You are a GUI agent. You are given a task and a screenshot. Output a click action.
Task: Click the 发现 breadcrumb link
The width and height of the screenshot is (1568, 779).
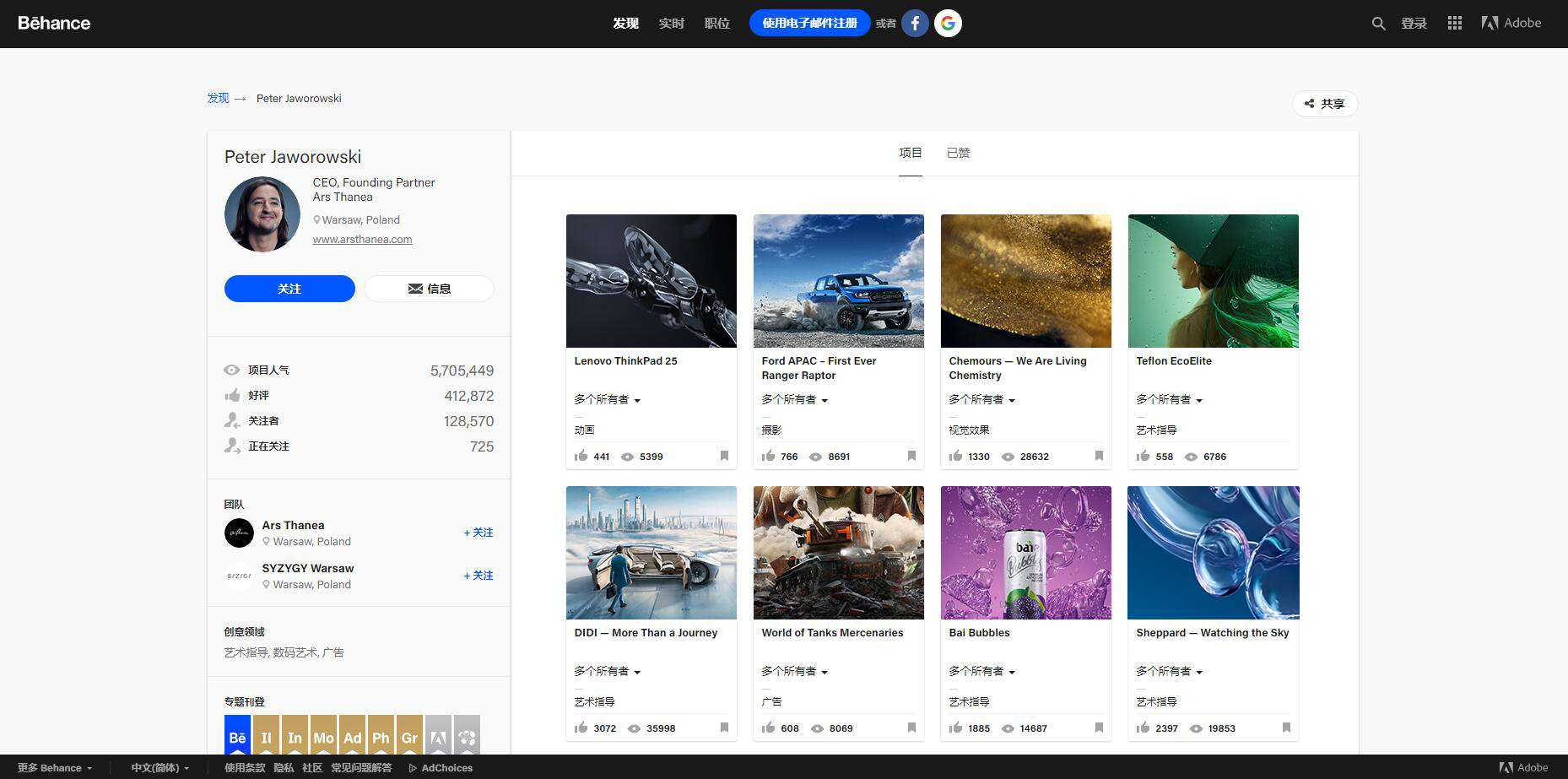click(x=219, y=98)
